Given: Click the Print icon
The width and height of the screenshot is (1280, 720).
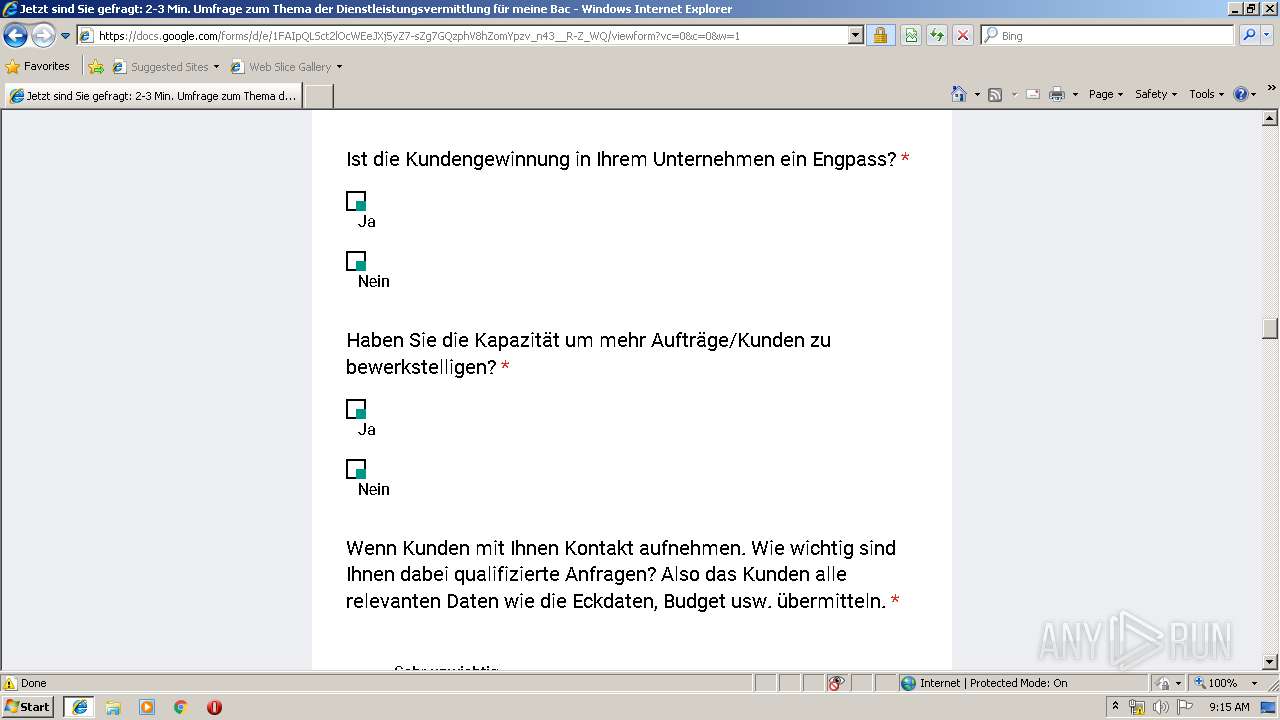Looking at the screenshot, I should [1057, 94].
